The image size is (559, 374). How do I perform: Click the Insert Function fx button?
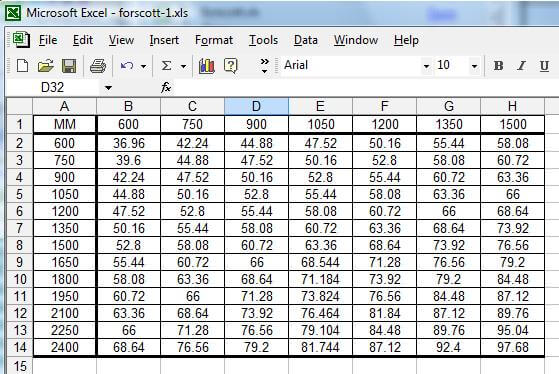click(166, 87)
